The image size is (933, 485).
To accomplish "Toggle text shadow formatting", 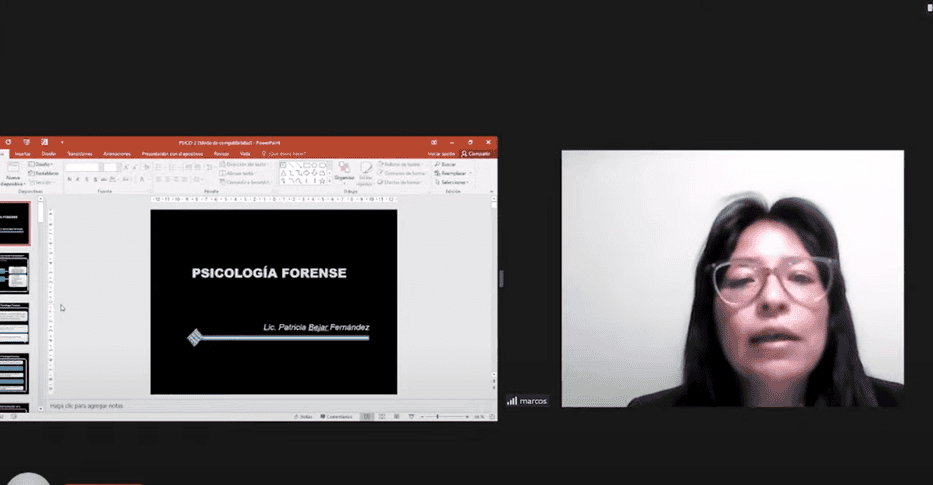I will pos(95,179).
